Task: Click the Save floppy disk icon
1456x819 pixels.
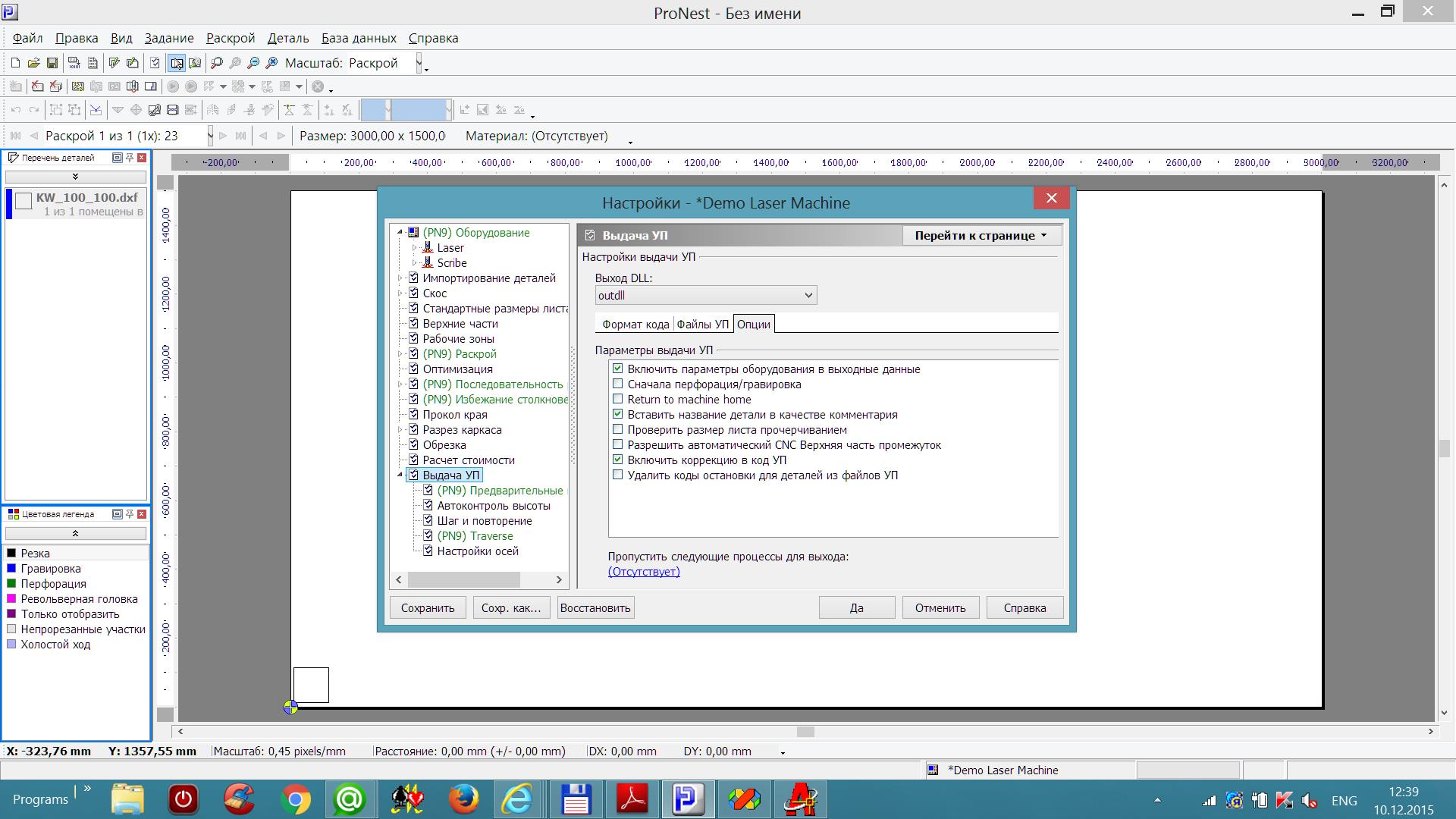Action: [52, 63]
